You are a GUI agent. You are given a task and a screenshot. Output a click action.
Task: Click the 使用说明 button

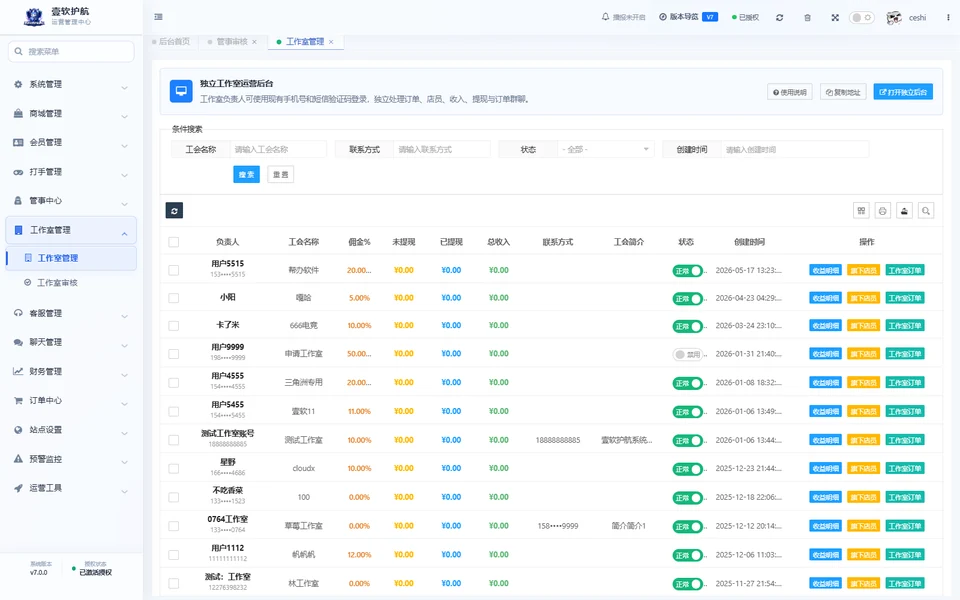(790, 92)
